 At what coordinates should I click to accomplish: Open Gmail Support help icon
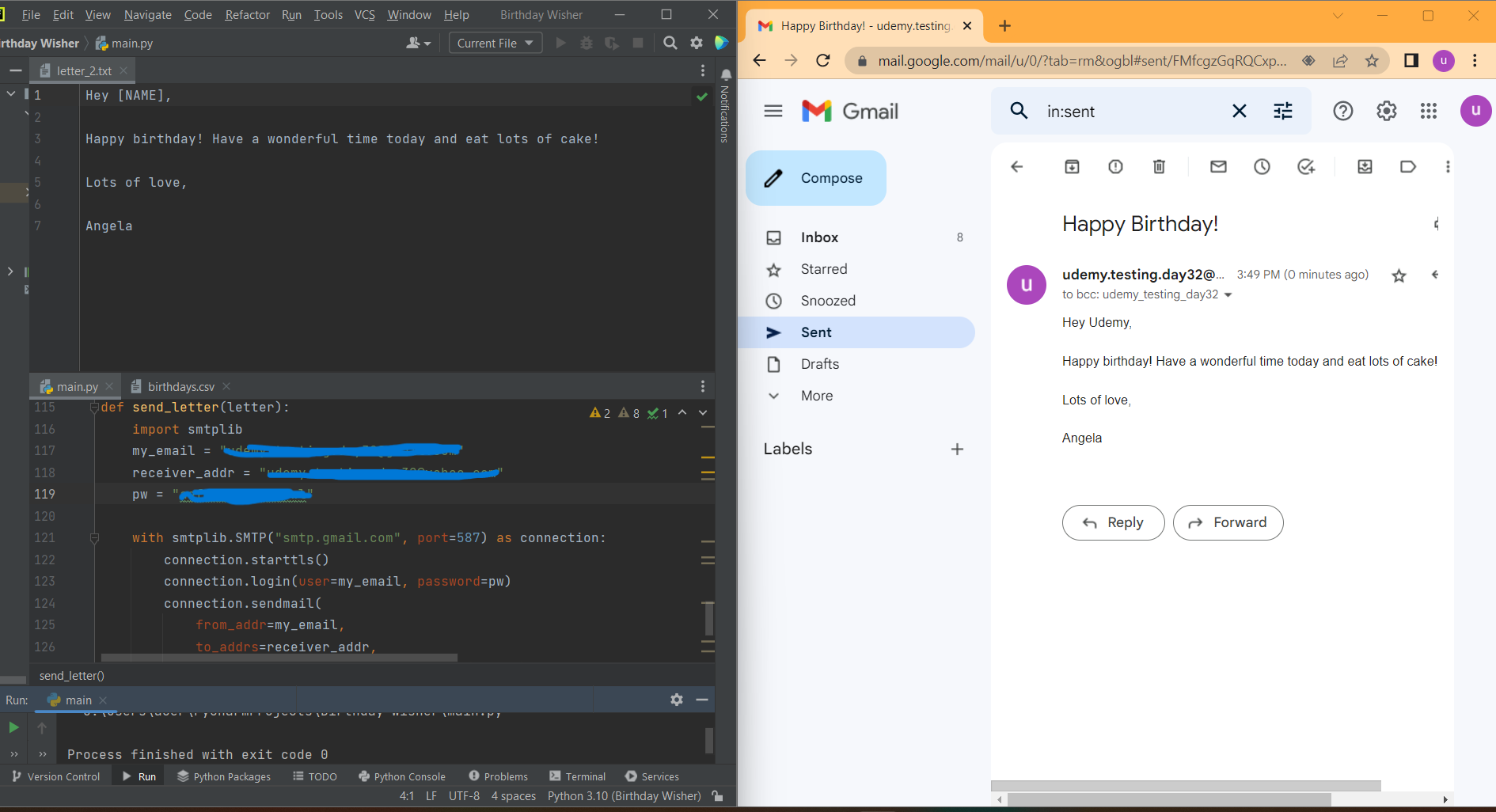tap(1343, 111)
